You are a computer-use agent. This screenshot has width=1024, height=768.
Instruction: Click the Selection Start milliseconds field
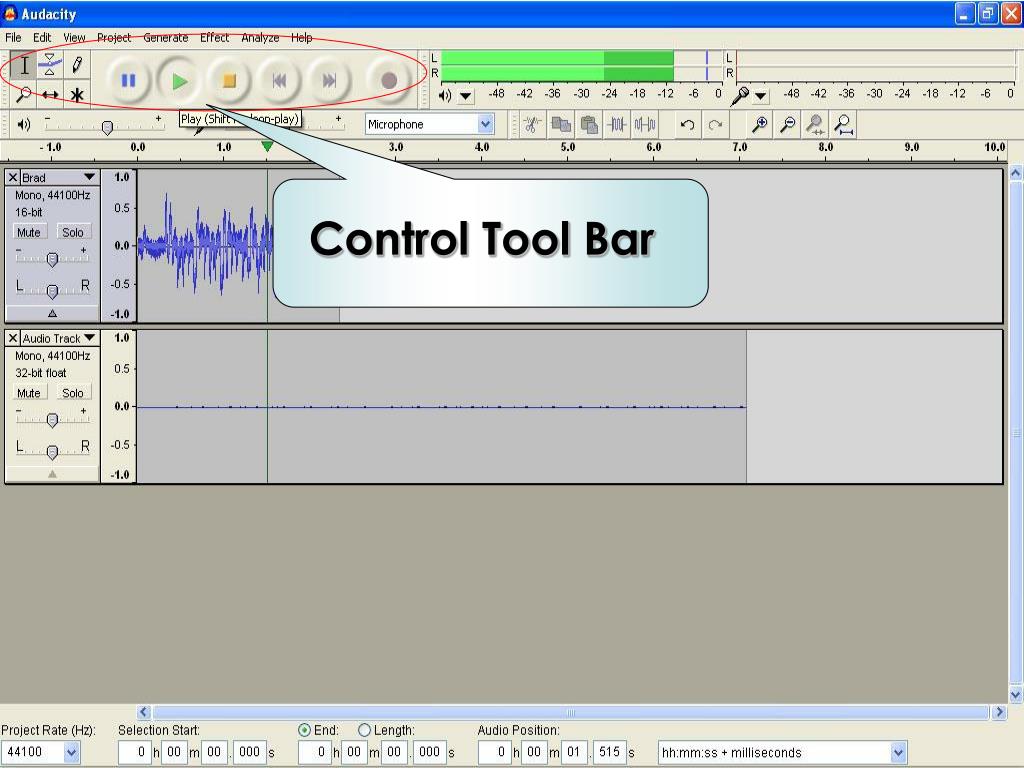pyautogui.click(x=249, y=752)
